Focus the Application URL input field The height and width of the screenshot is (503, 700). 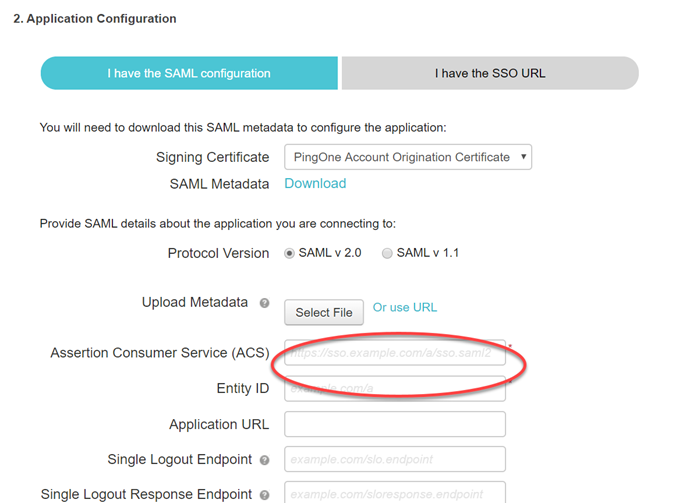tap(395, 424)
